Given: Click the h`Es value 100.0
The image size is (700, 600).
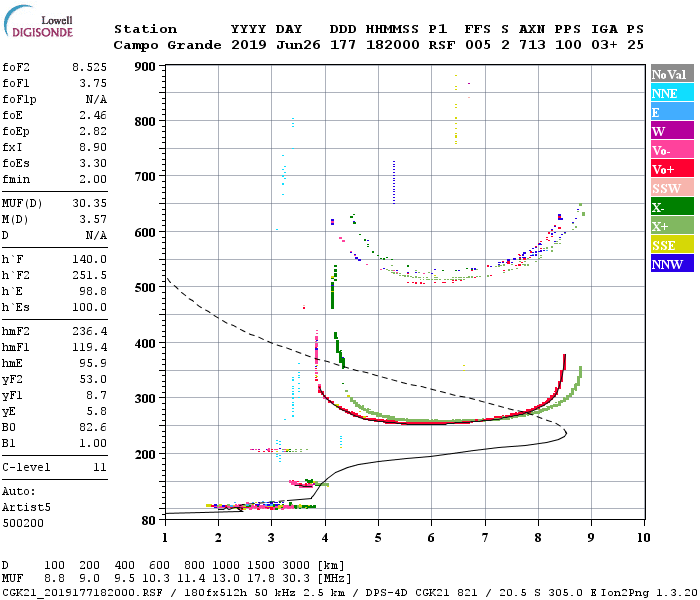Looking at the screenshot, I should 89,308.
